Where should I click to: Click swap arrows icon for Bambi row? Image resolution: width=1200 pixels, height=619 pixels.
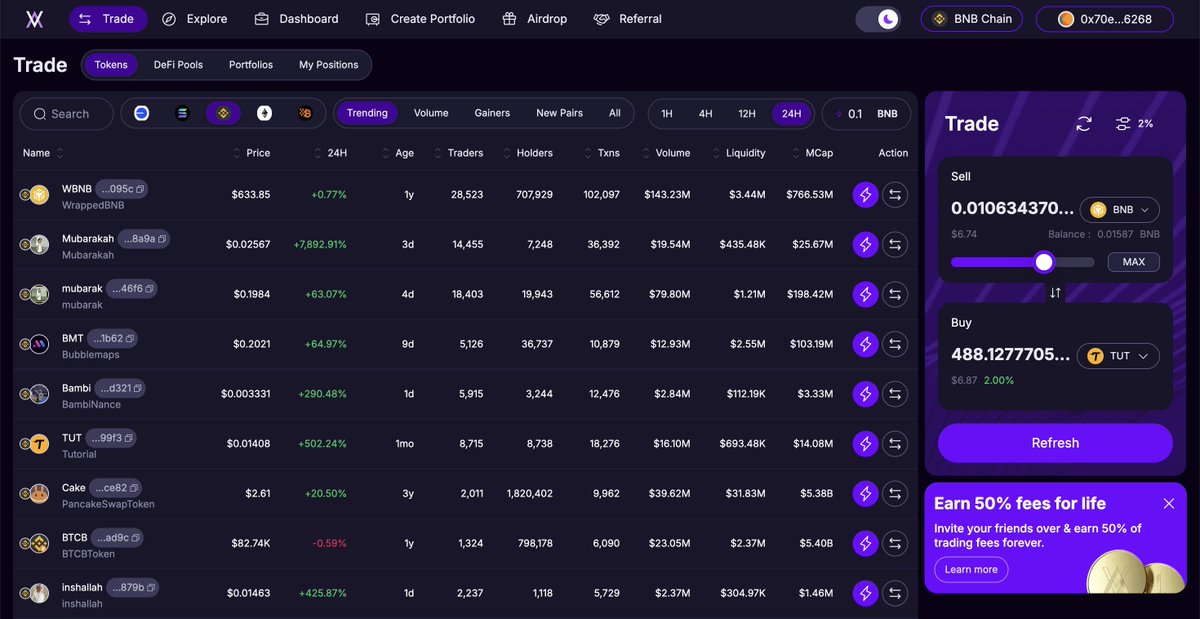[895, 394]
